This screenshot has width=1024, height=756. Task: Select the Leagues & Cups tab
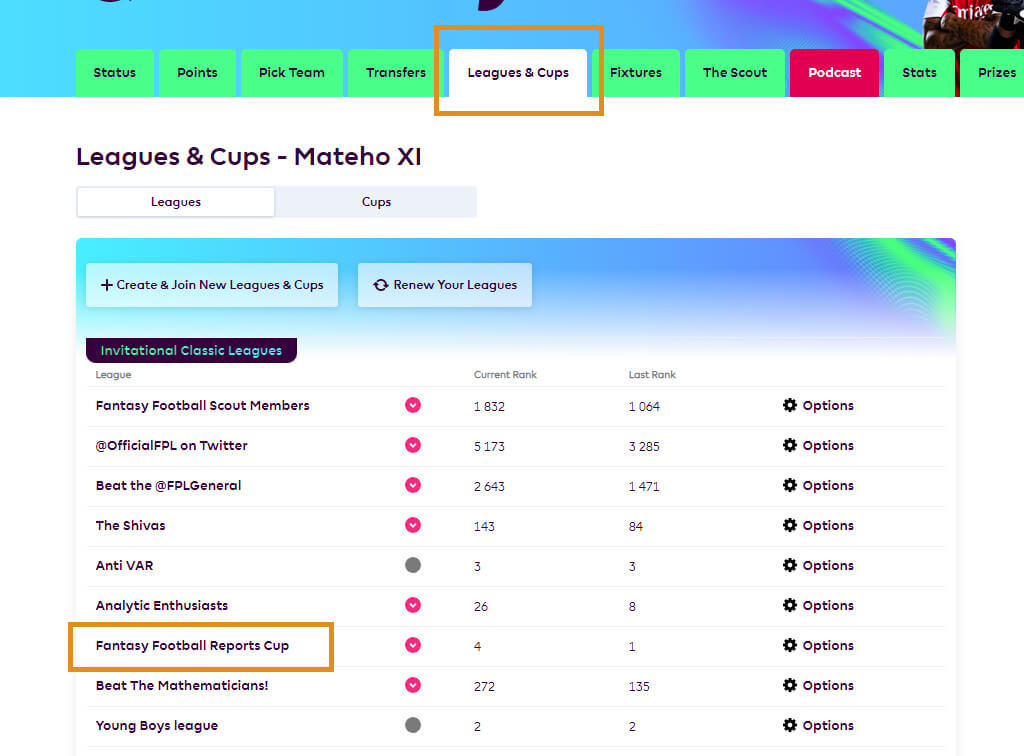point(518,72)
